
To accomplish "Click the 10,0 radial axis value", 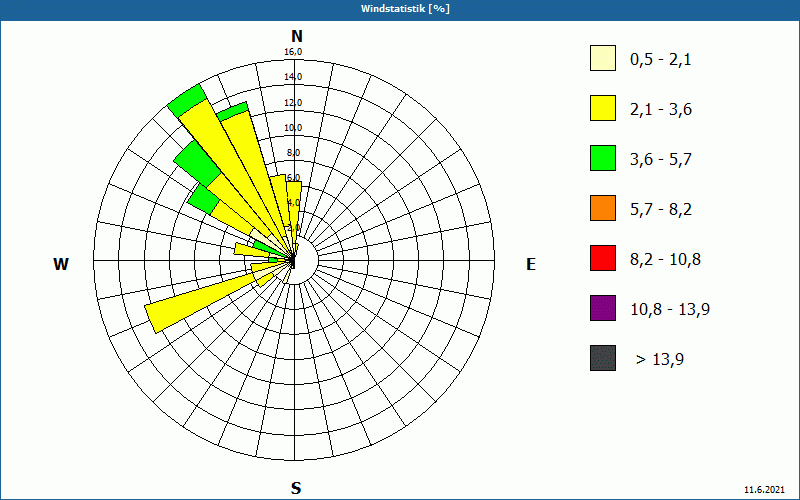I will [x=293, y=128].
